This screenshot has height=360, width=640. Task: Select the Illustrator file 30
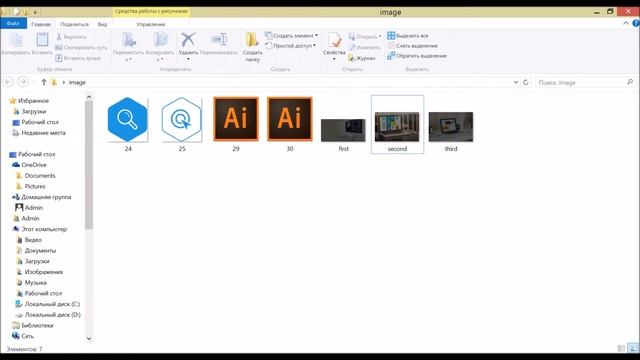pyautogui.click(x=289, y=124)
